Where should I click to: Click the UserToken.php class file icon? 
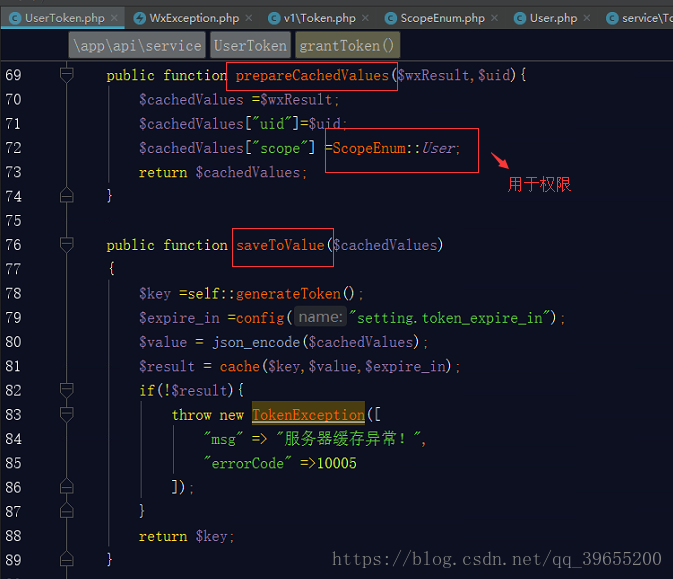tap(15, 18)
